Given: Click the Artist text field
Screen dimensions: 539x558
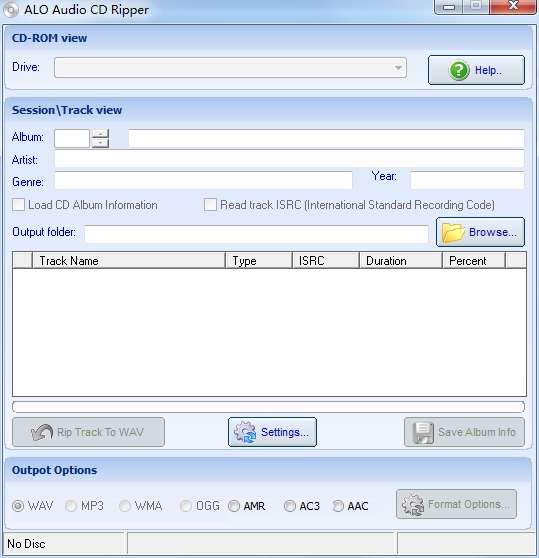Looking at the screenshot, I should point(289,159).
